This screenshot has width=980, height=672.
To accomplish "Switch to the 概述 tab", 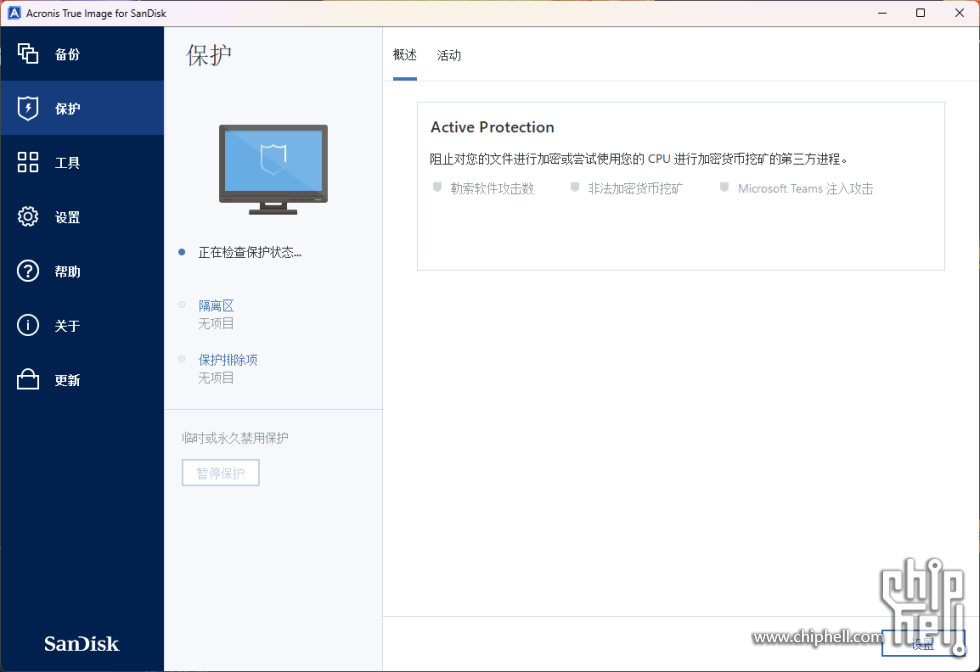I will [x=404, y=55].
